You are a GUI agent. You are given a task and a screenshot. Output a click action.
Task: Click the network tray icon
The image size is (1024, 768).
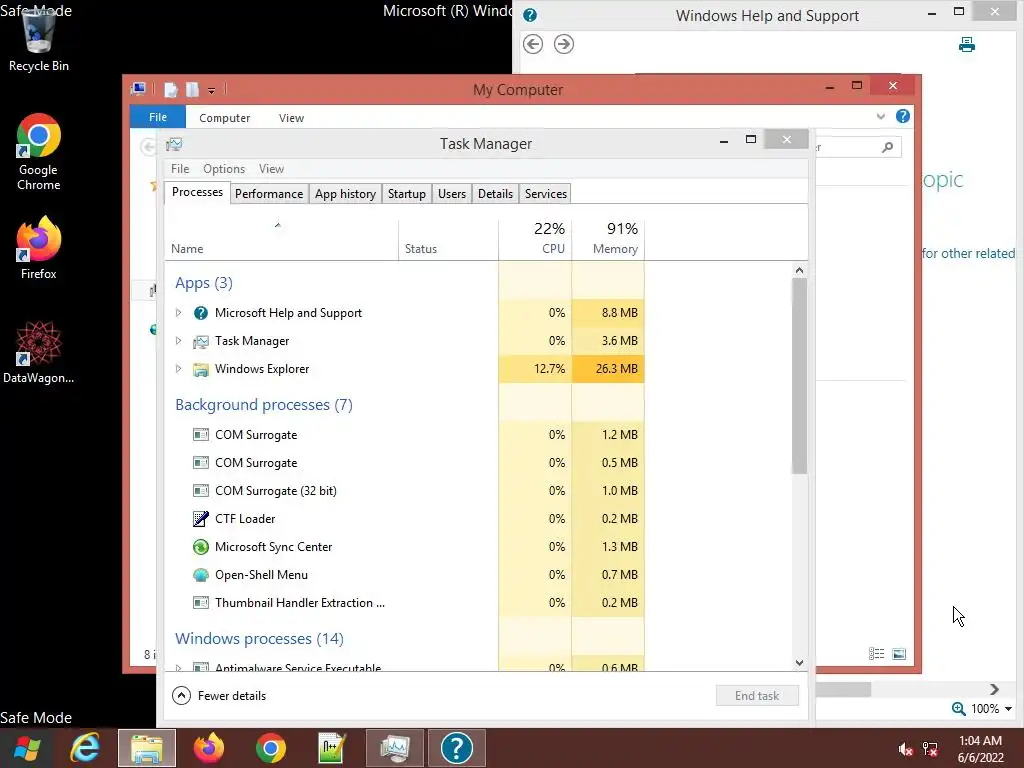(930, 749)
